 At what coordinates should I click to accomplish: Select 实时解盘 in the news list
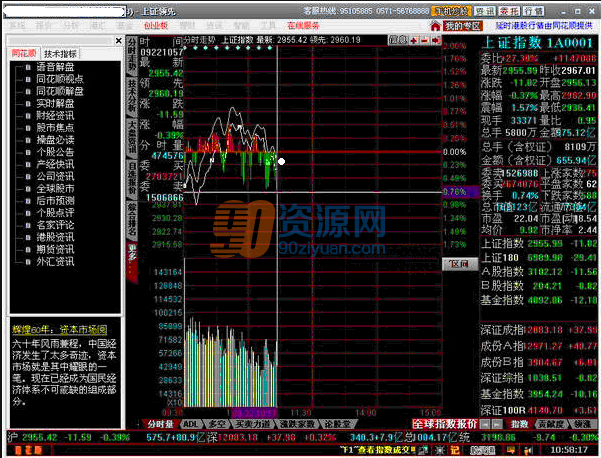point(55,104)
